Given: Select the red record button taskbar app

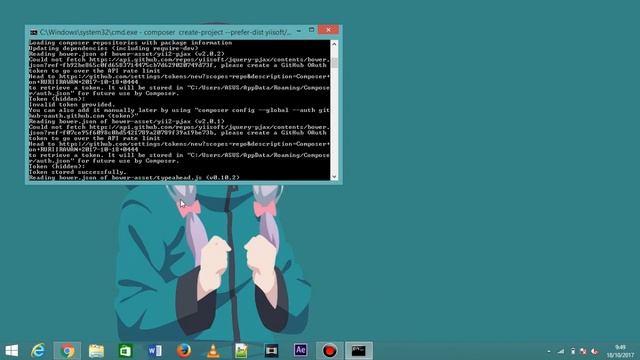Looking at the screenshot, I should tap(330, 351).
